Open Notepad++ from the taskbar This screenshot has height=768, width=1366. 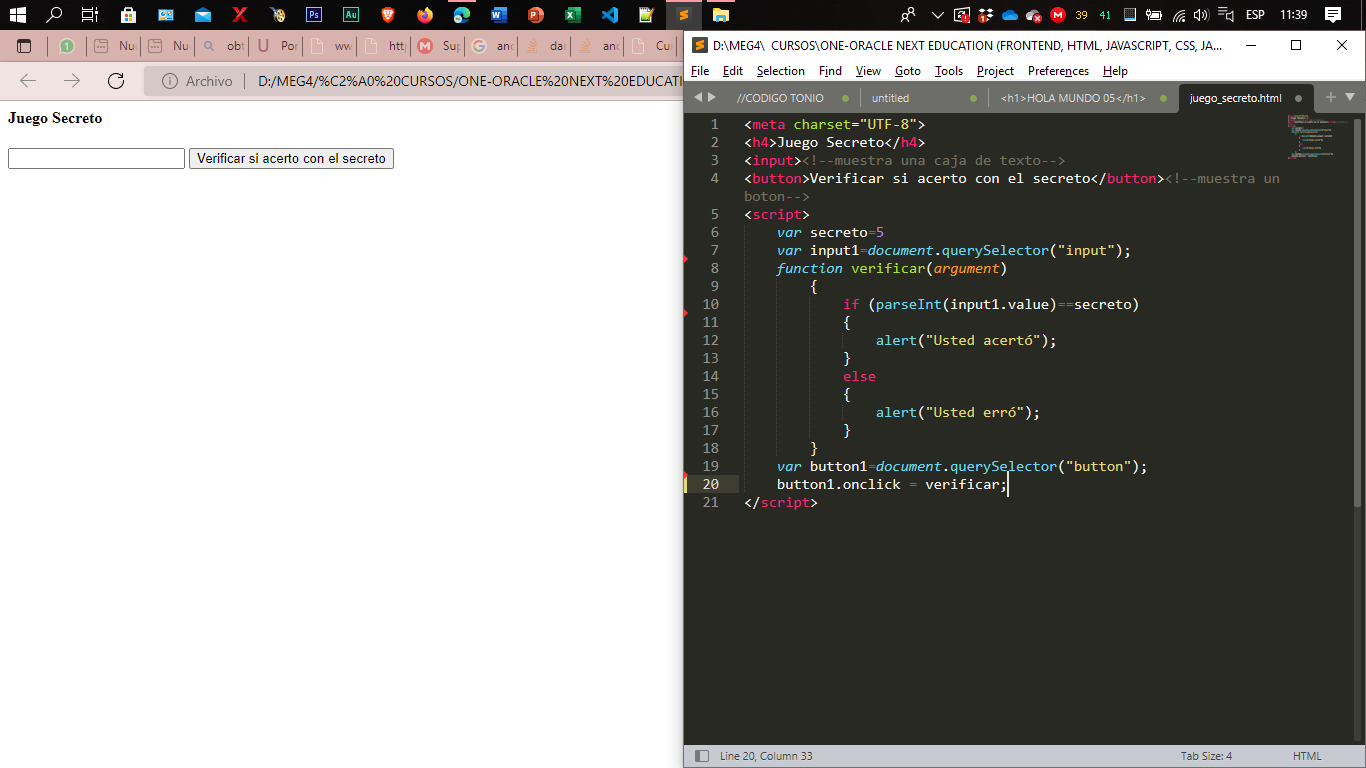pyautogui.click(x=647, y=15)
